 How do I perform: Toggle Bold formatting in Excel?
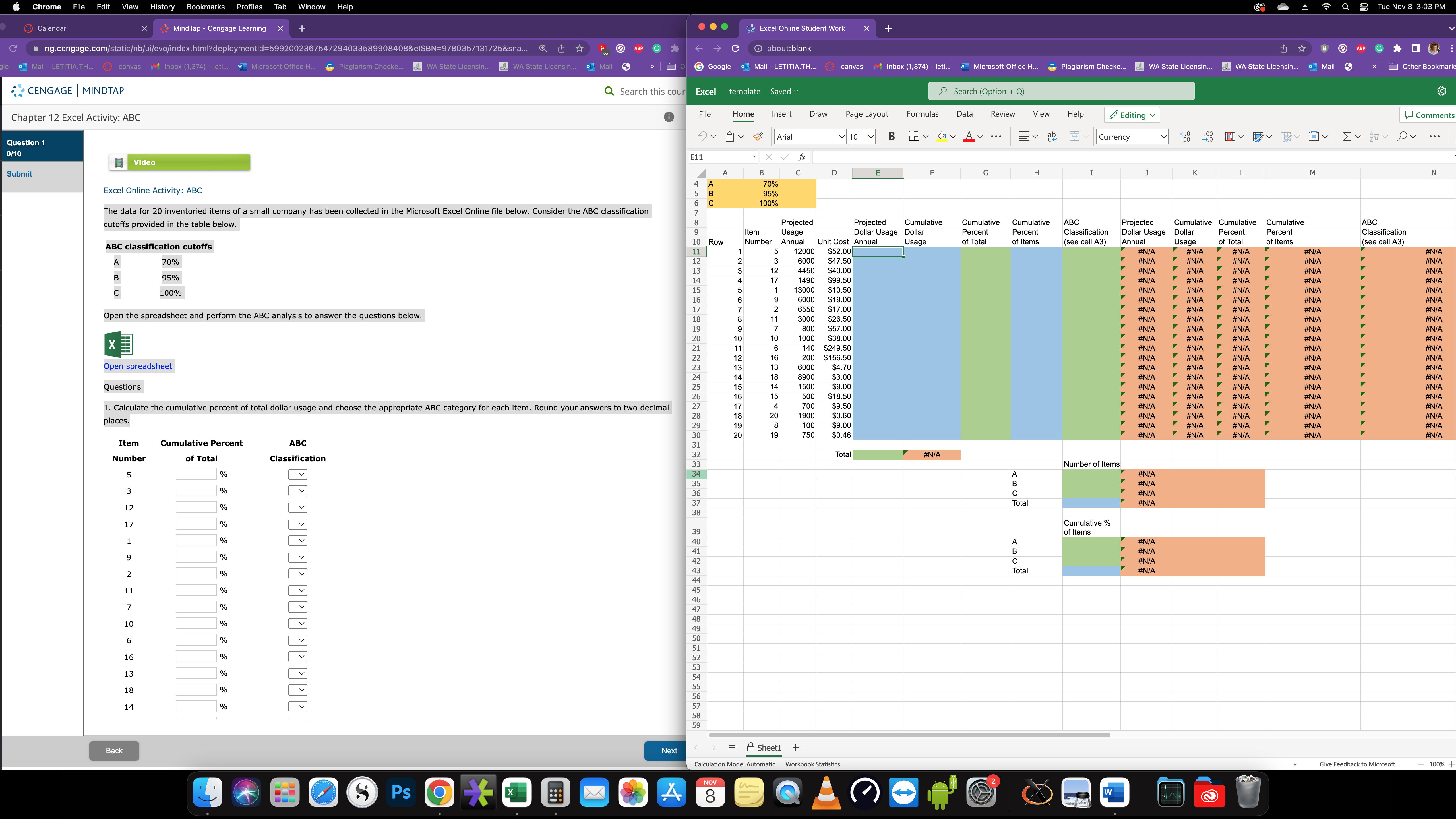tap(891, 136)
